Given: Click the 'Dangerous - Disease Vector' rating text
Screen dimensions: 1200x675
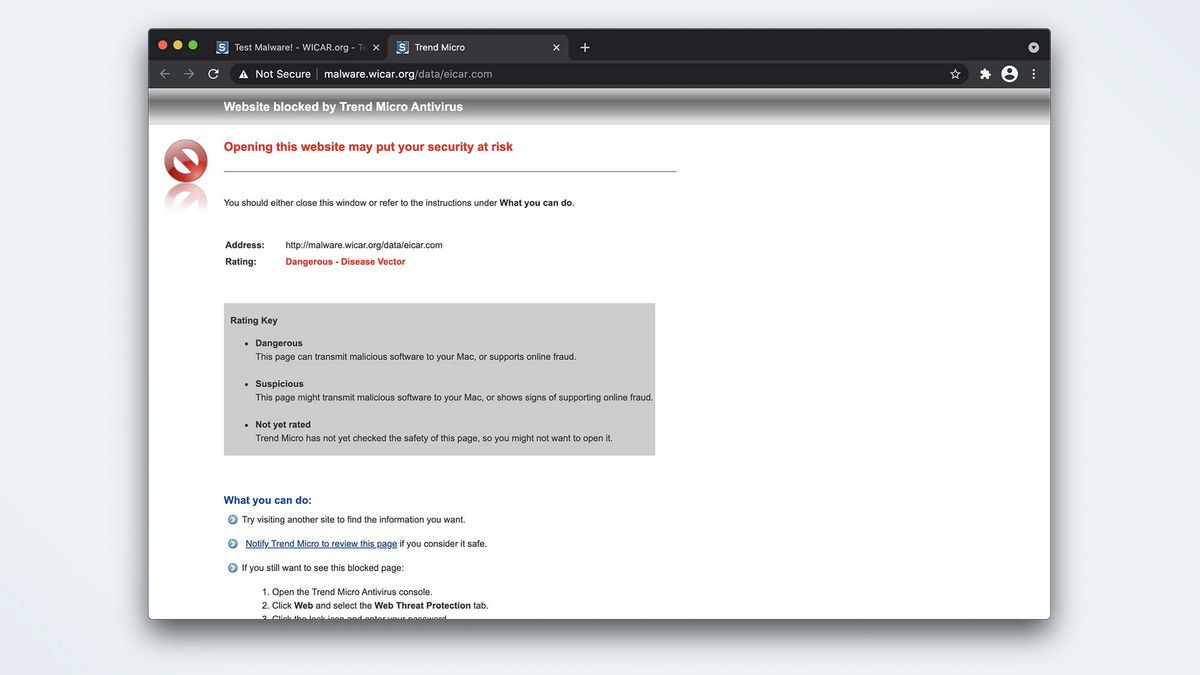Looking at the screenshot, I should (345, 261).
